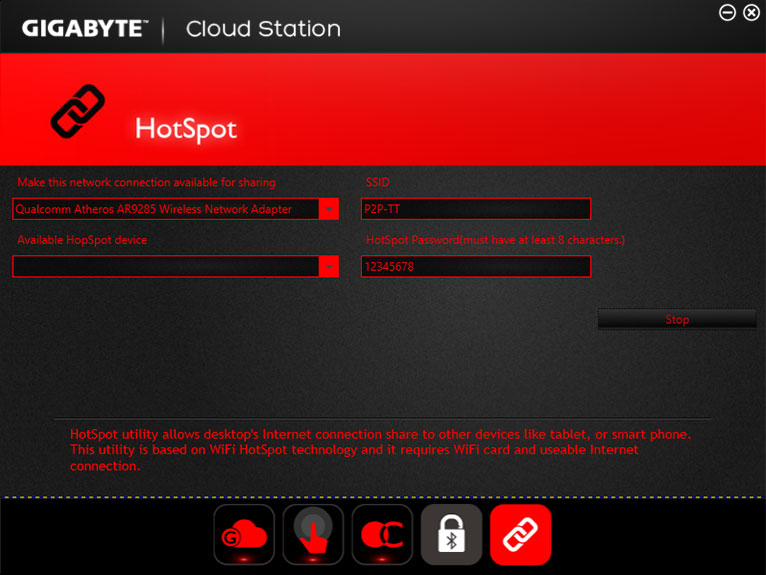Image resolution: width=766 pixels, height=575 pixels.
Task: Click the HotSpot Password requirement label
Action: (495, 240)
